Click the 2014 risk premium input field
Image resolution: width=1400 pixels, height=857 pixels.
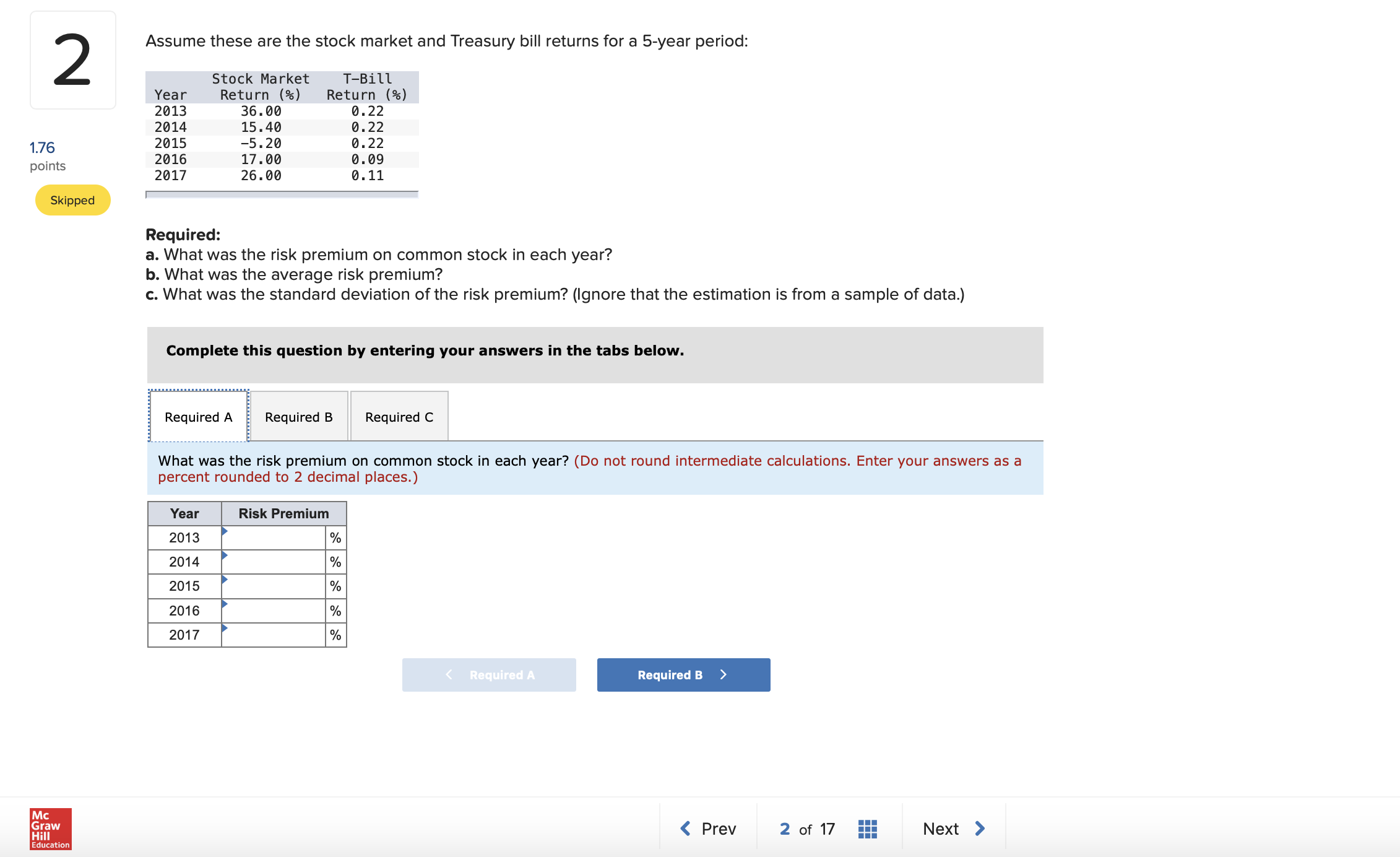[274, 562]
